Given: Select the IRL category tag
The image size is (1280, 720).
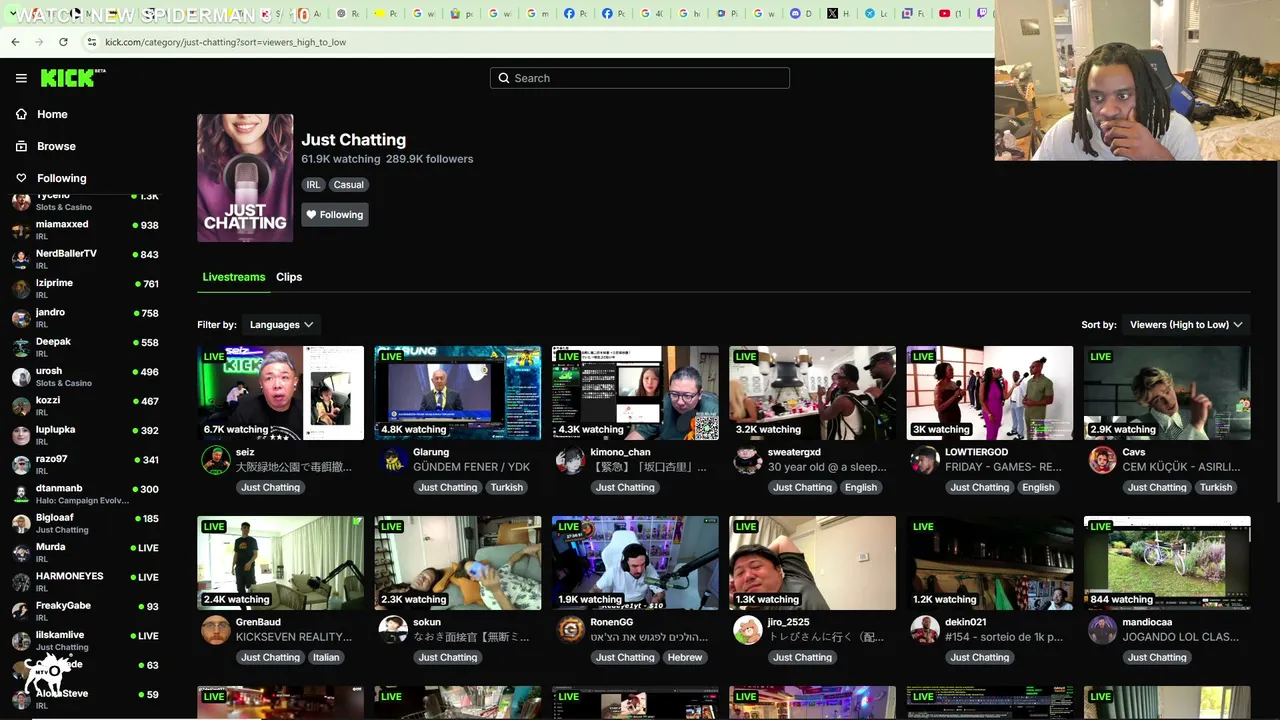Looking at the screenshot, I should 314,185.
